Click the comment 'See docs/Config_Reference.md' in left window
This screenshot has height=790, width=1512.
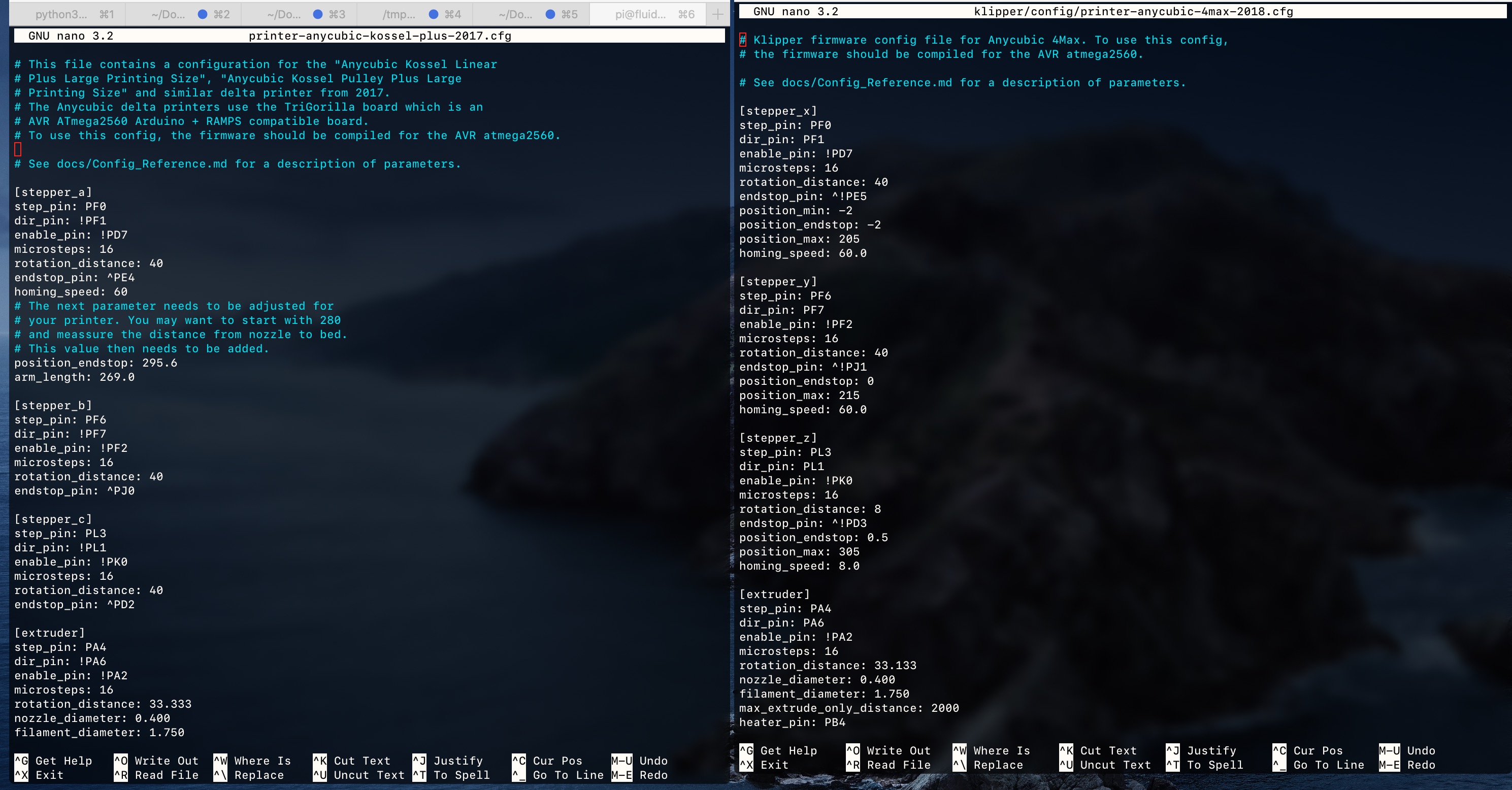(x=127, y=164)
